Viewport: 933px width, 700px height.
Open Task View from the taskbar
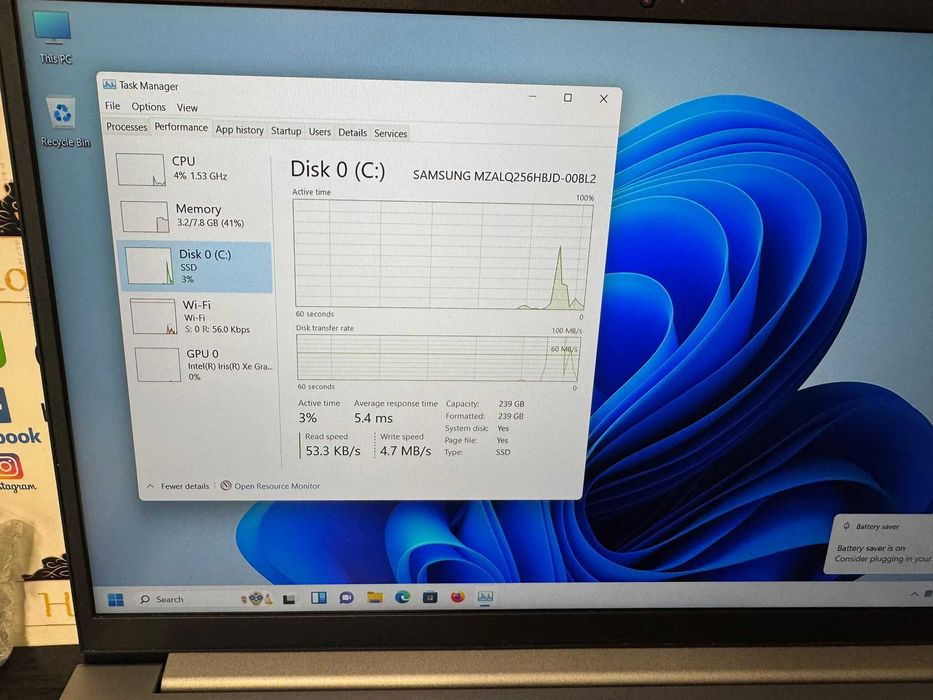pyautogui.click(x=289, y=599)
